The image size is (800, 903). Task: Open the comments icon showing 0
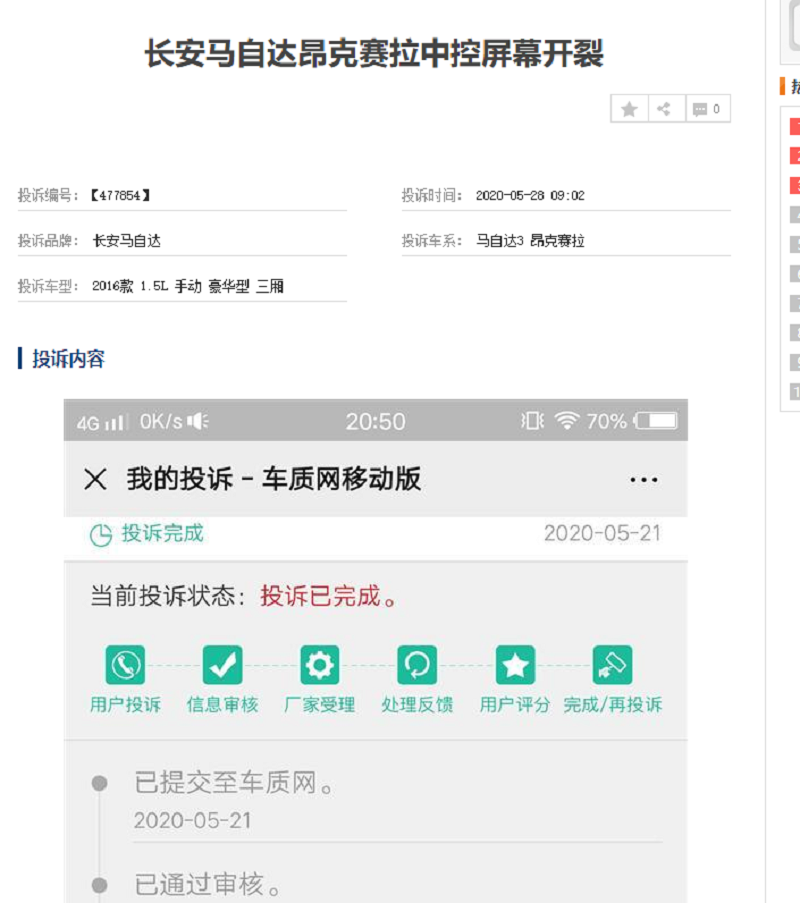pyautogui.click(x=707, y=109)
